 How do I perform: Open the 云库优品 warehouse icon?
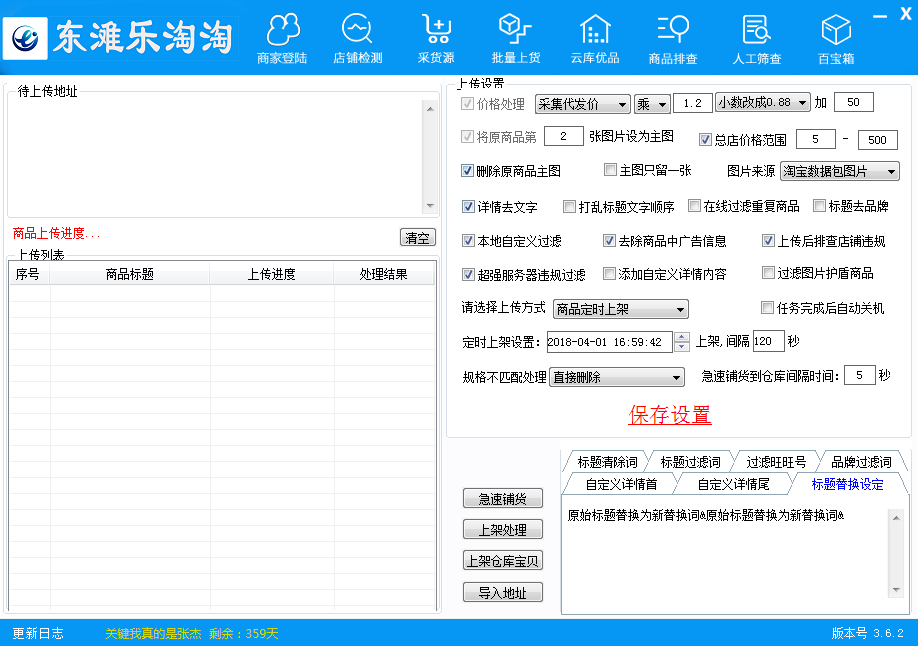coord(595,39)
